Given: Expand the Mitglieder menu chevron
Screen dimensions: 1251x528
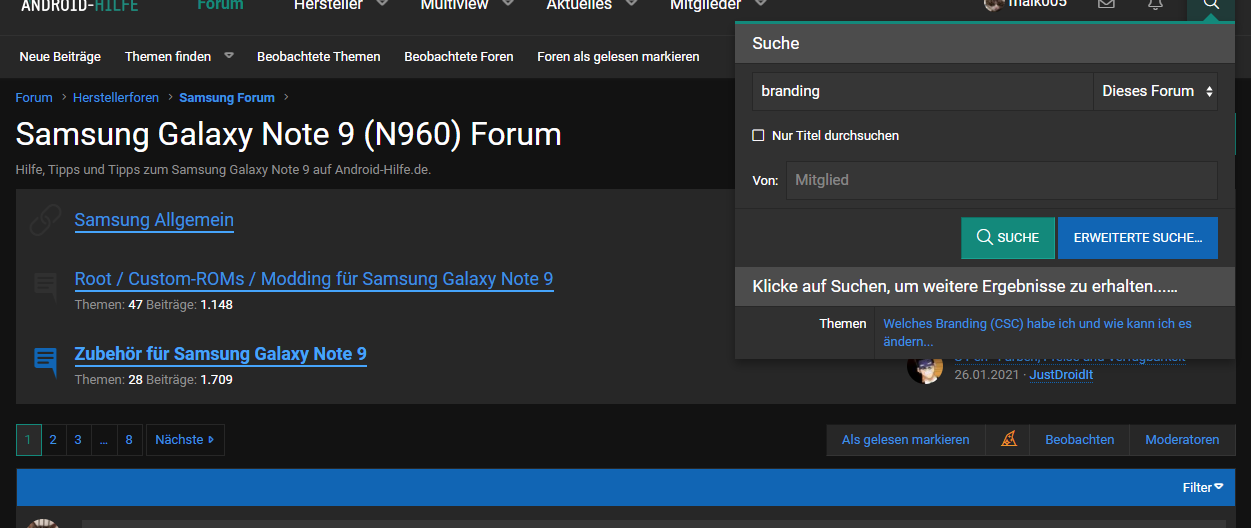Looking at the screenshot, I should (760, 5).
